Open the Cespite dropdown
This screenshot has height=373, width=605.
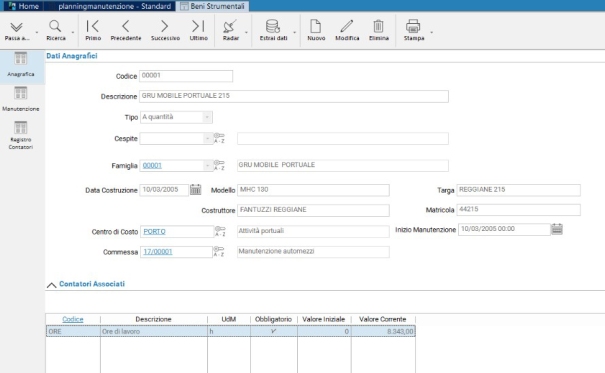[208, 138]
